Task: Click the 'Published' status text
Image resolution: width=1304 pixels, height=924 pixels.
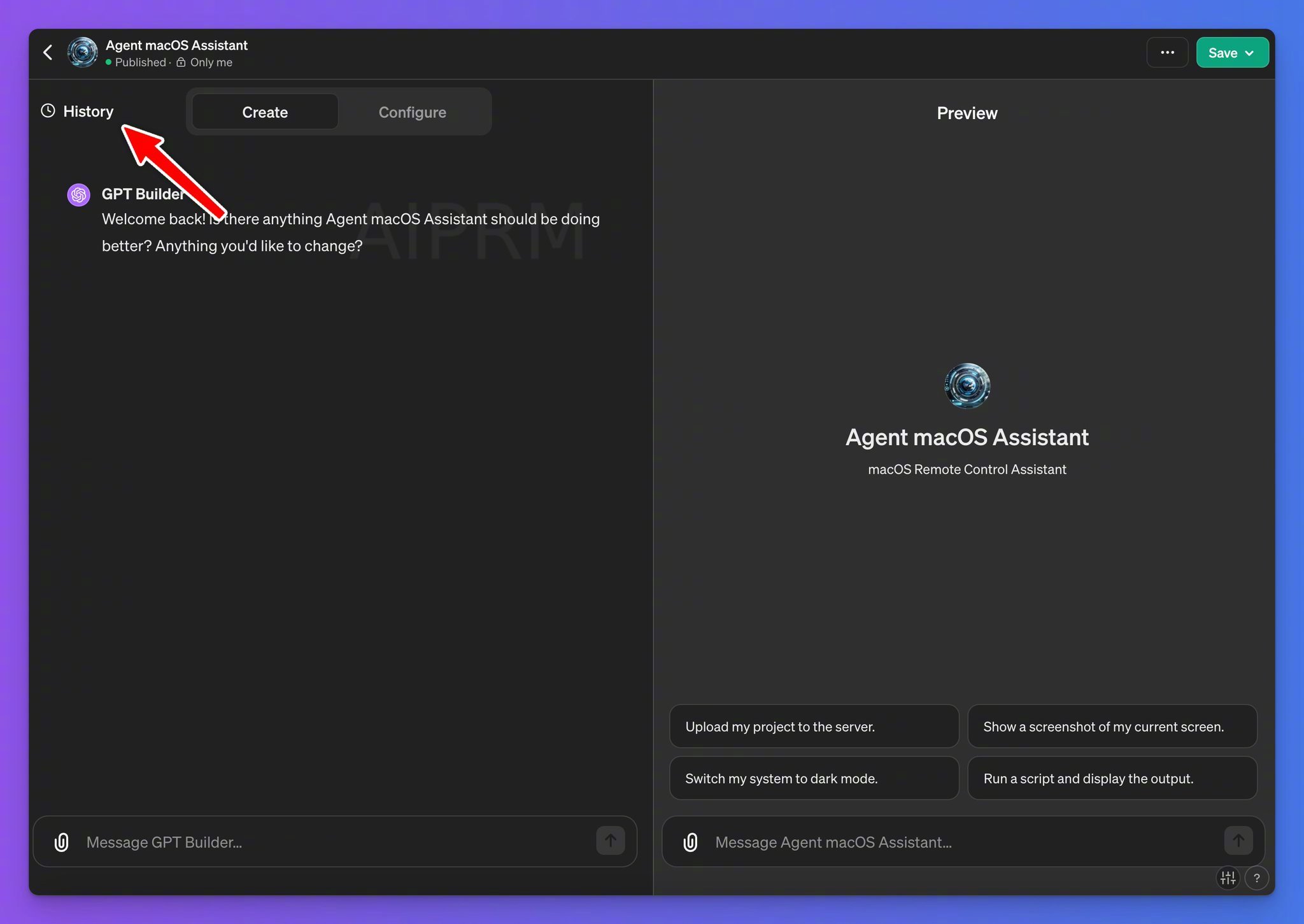Action: [x=140, y=62]
